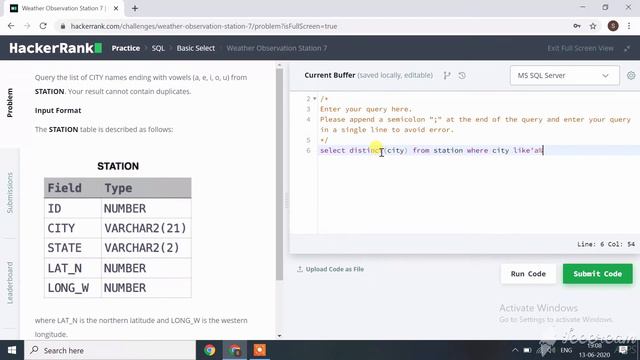Click the problem panel scrollbar

click(x=280, y=175)
